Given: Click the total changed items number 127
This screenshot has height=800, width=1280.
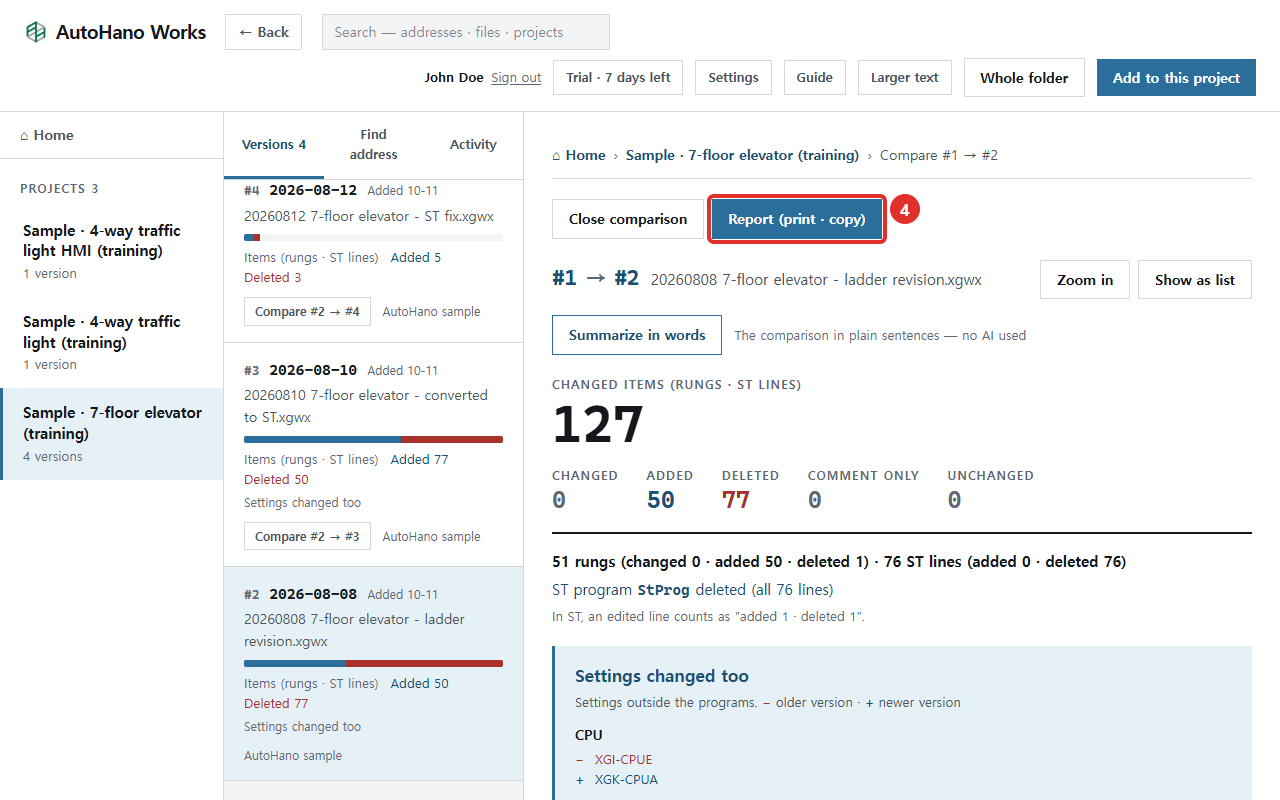Looking at the screenshot, I should [x=598, y=425].
